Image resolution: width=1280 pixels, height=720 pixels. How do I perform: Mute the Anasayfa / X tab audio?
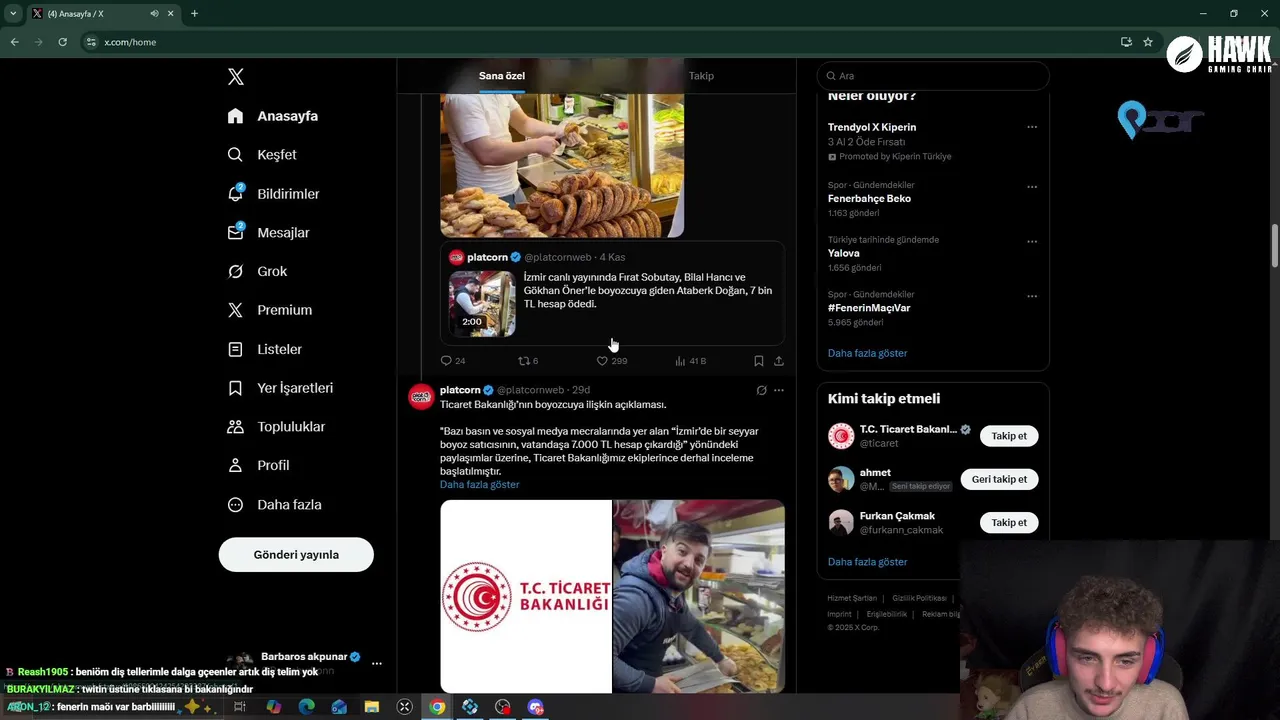pos(154,14)
